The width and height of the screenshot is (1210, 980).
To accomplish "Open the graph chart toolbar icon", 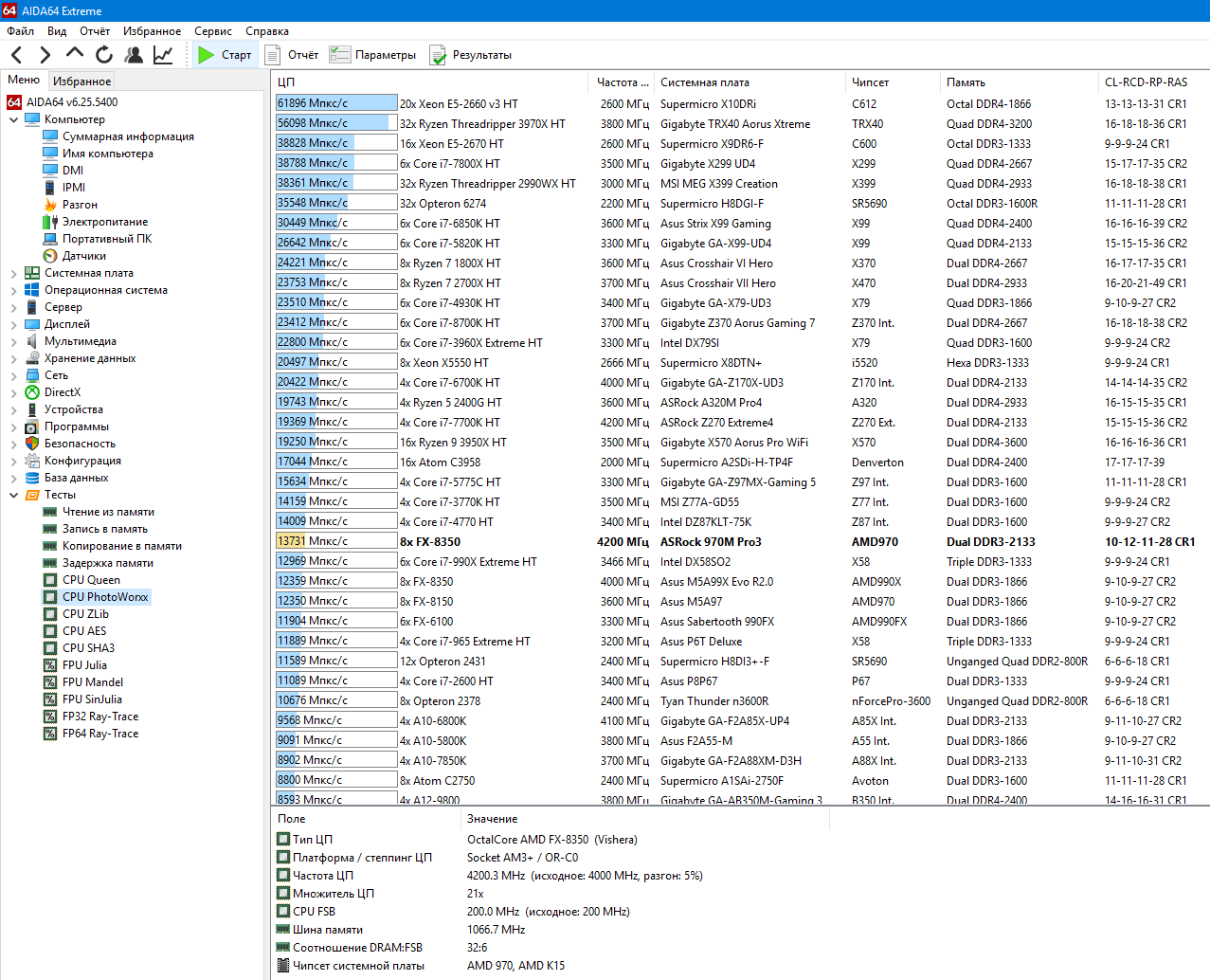I will coord(163,55).
